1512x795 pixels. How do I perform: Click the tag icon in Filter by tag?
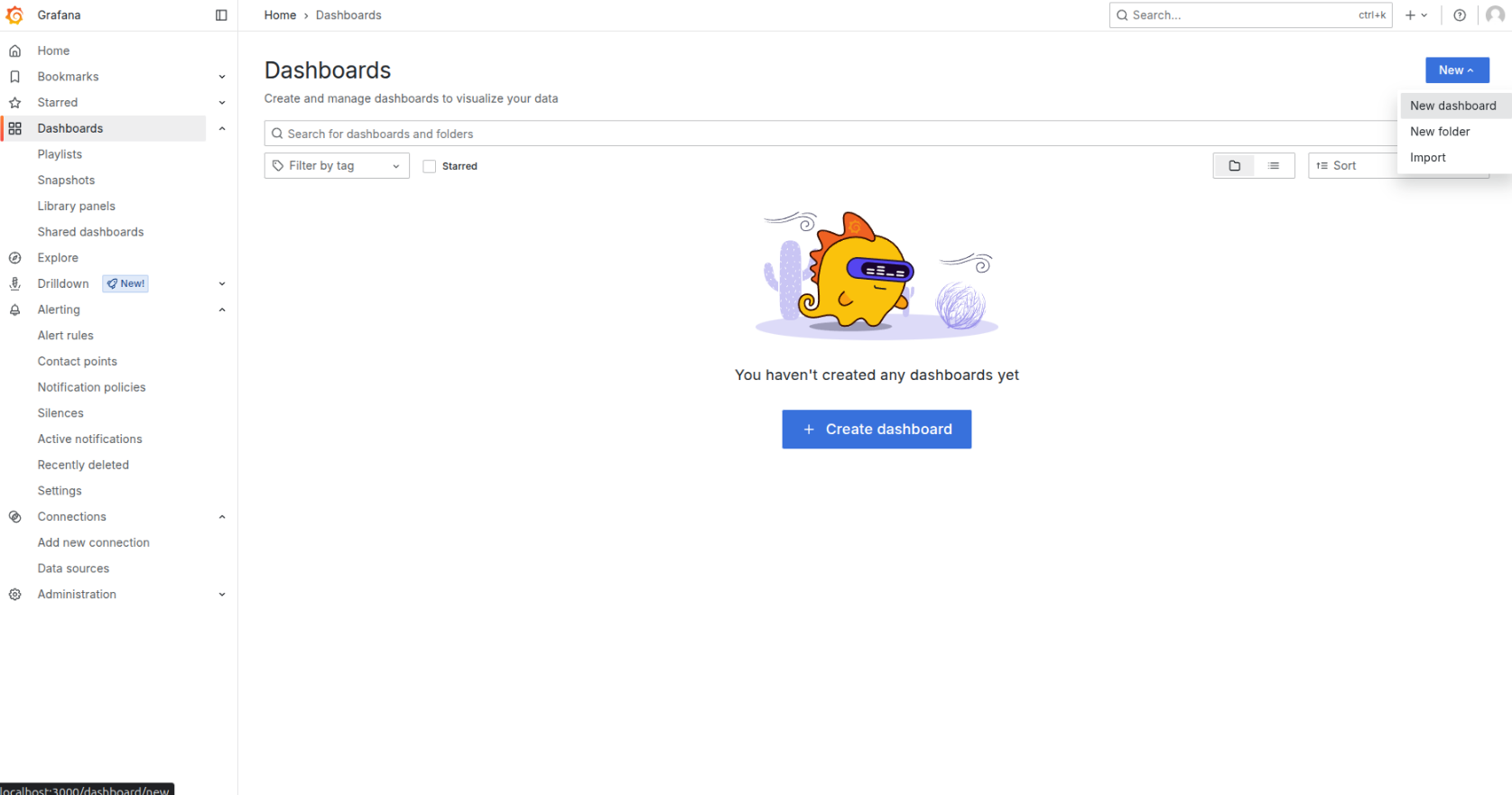(278, 166)
